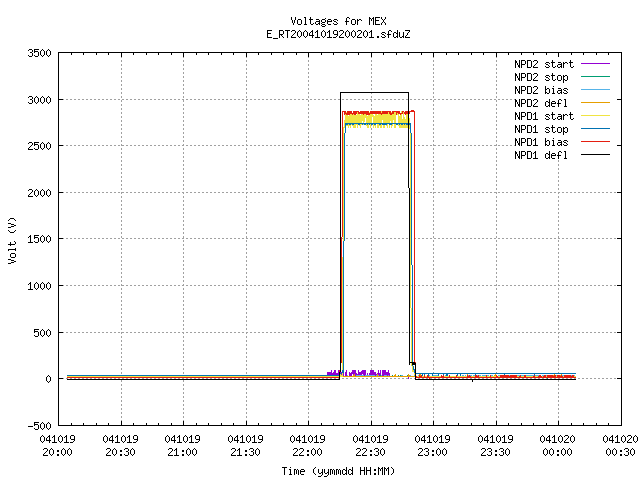Click the 'NPD2 bias' legend label

coord(541,90)
